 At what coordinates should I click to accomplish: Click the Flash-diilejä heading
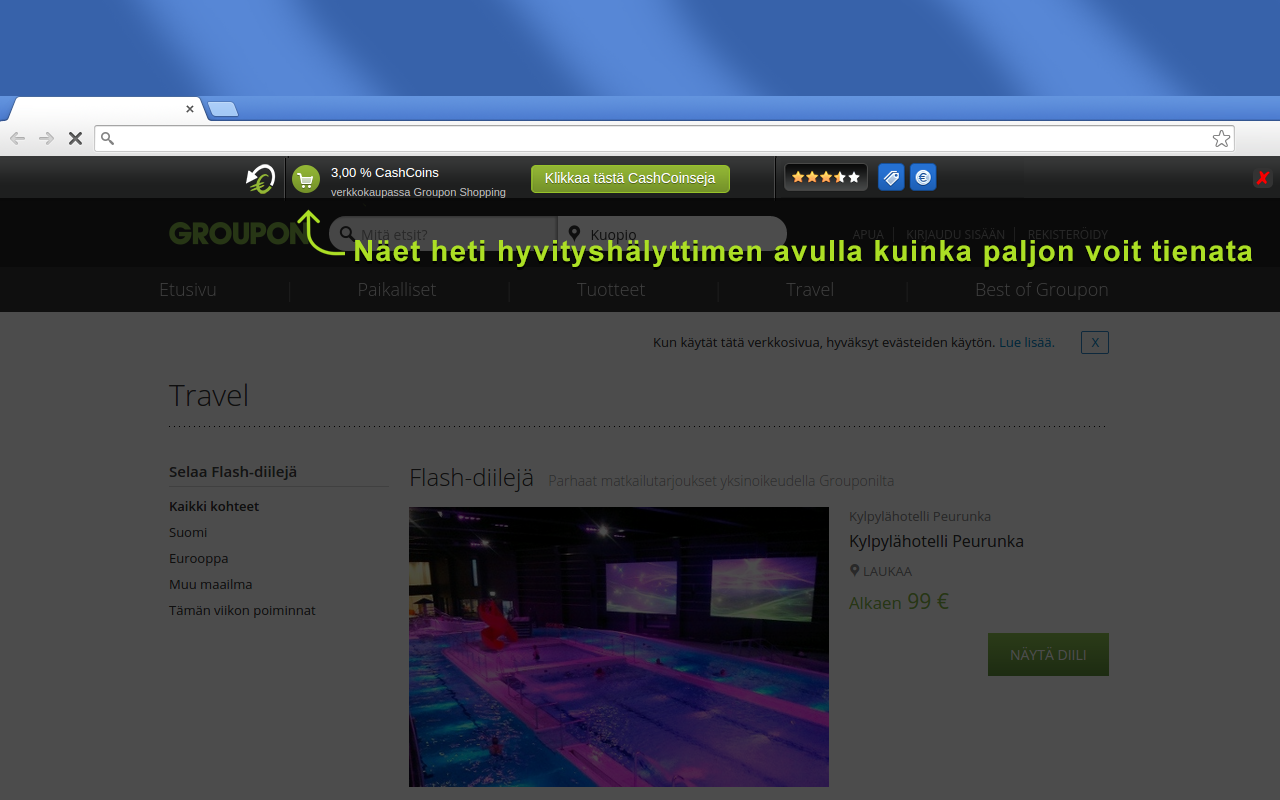(x=472, y=478)
